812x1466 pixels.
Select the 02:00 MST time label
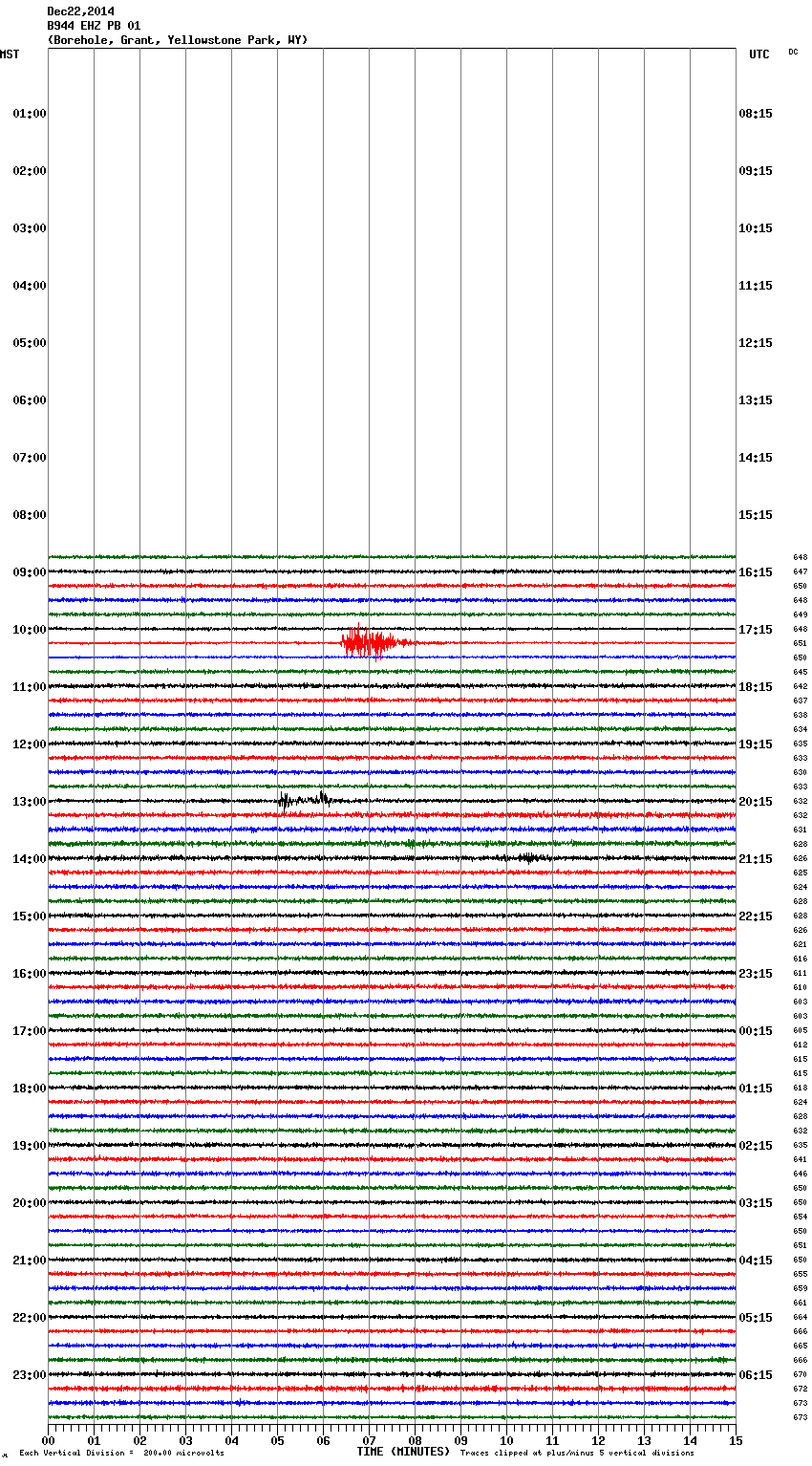(30, 171)
